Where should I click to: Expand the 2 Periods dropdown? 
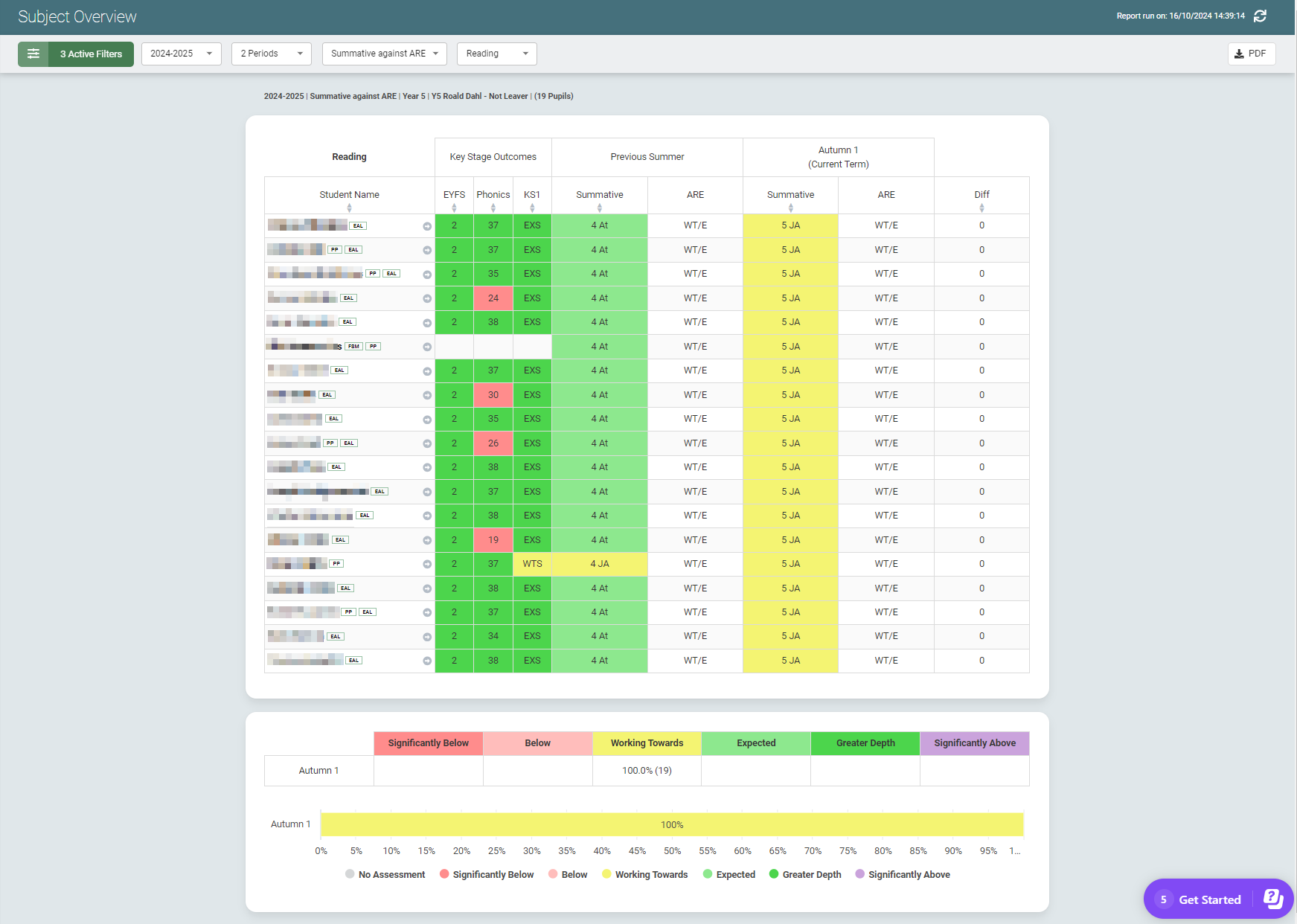[271, 54]
